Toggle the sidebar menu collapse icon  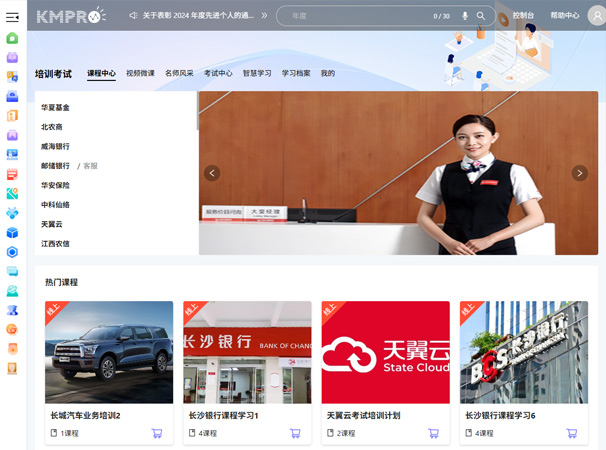pyautogui.click(x=12, y=17)
